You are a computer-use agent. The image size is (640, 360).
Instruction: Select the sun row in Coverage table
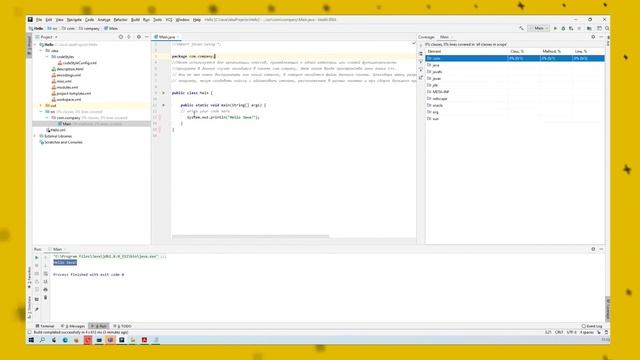(515, 118)
